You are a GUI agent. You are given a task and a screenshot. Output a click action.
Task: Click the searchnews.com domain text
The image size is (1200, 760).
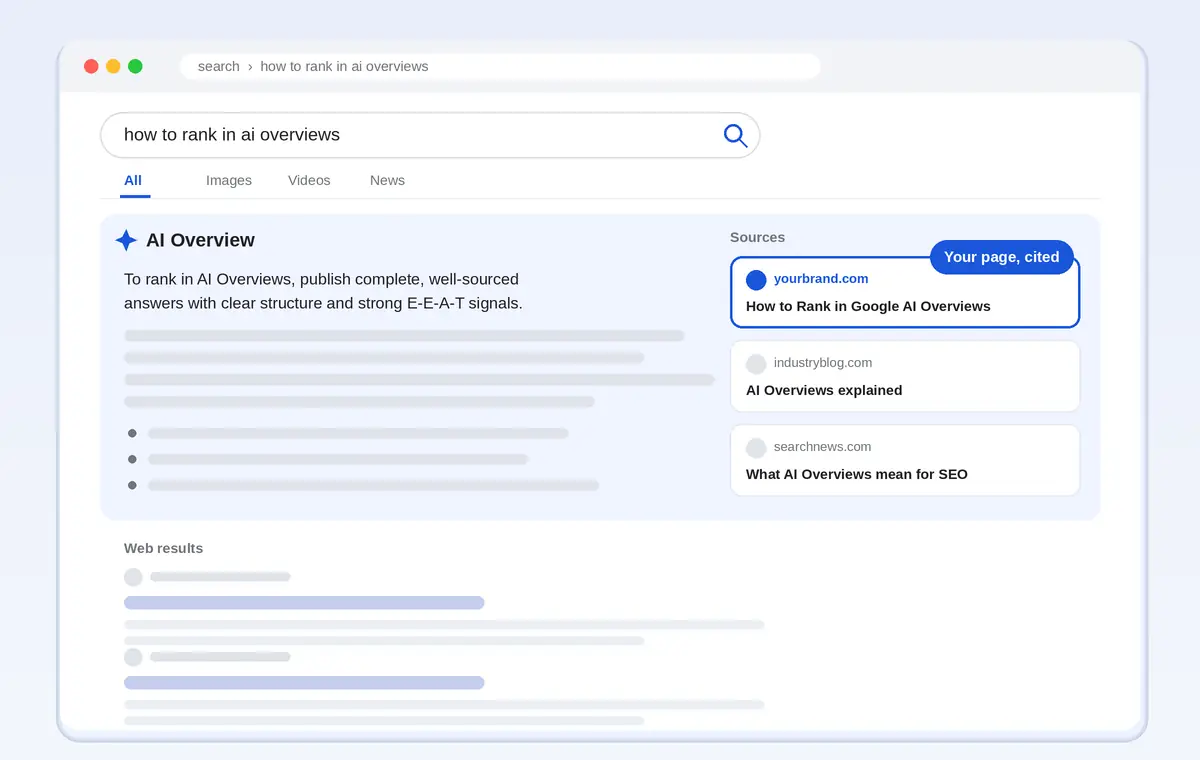(822, 447)
